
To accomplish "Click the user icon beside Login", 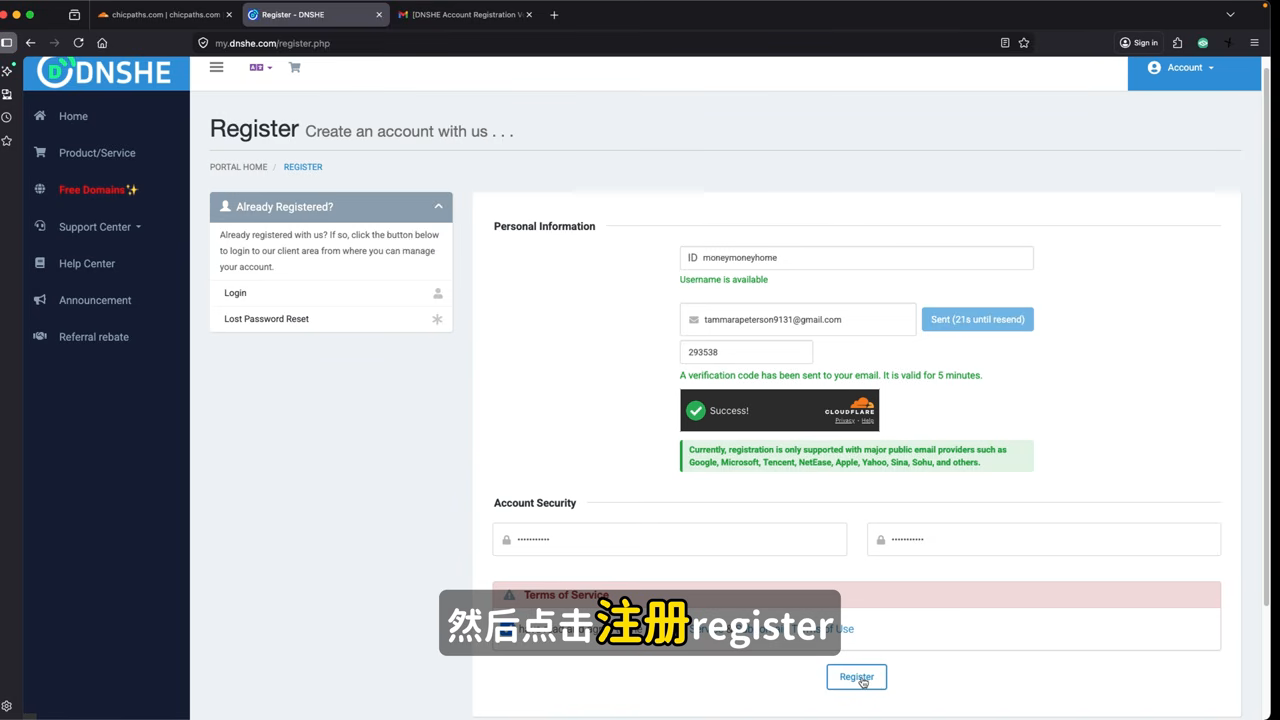I will (437, 293).
